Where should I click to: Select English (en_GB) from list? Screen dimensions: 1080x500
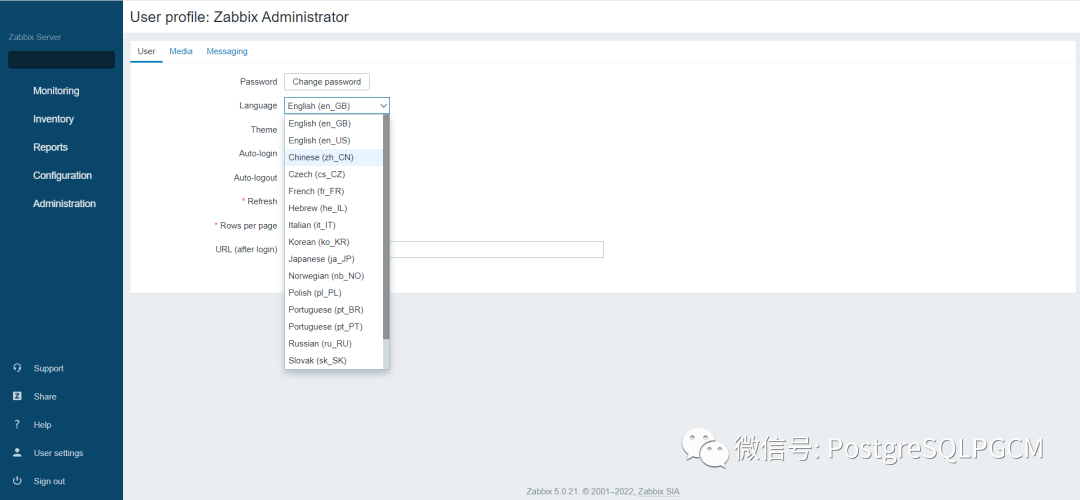click(x=334, y=124)
